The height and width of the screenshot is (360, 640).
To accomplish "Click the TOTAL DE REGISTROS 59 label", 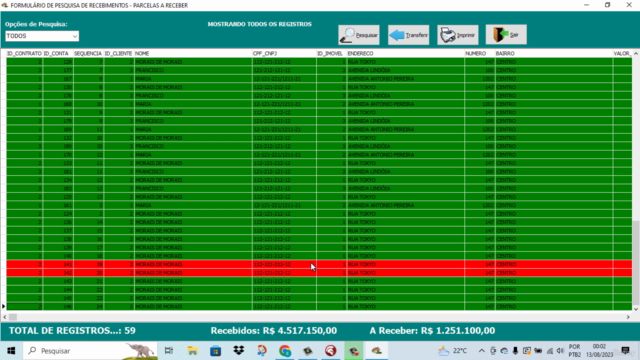I will (x=72, y=331).
